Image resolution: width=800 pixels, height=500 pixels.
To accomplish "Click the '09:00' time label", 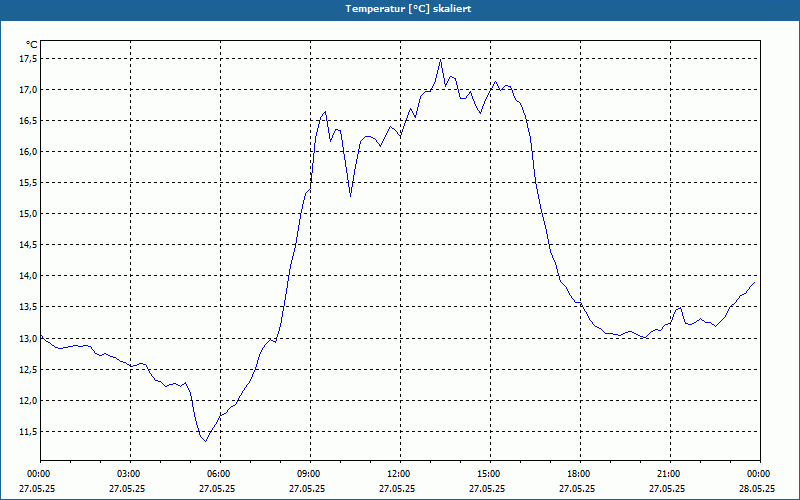I will coord(310,474).
